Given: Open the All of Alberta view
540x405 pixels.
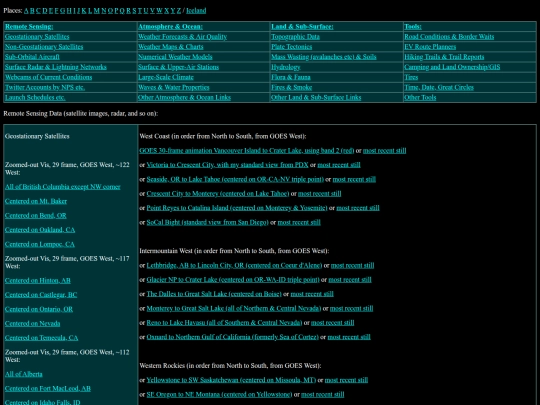Looking at the screenshot, I should point(23,374).
